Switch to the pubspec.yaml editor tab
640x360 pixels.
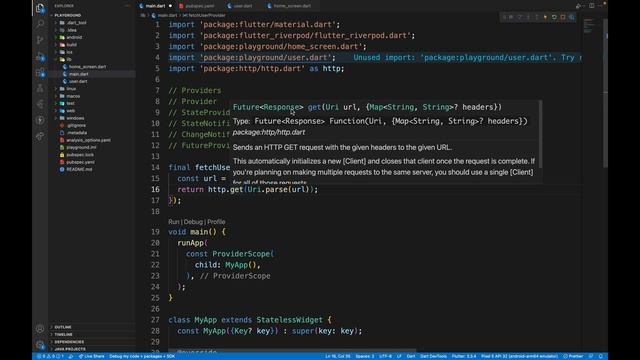[200, 6]
